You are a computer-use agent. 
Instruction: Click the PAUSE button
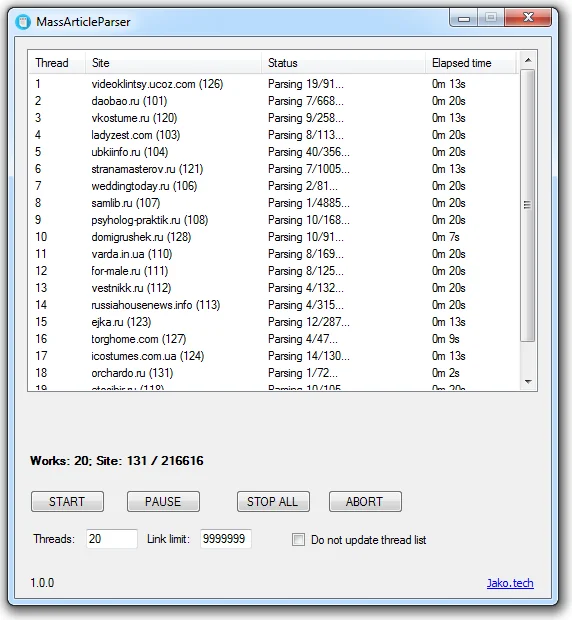(163, 502)
